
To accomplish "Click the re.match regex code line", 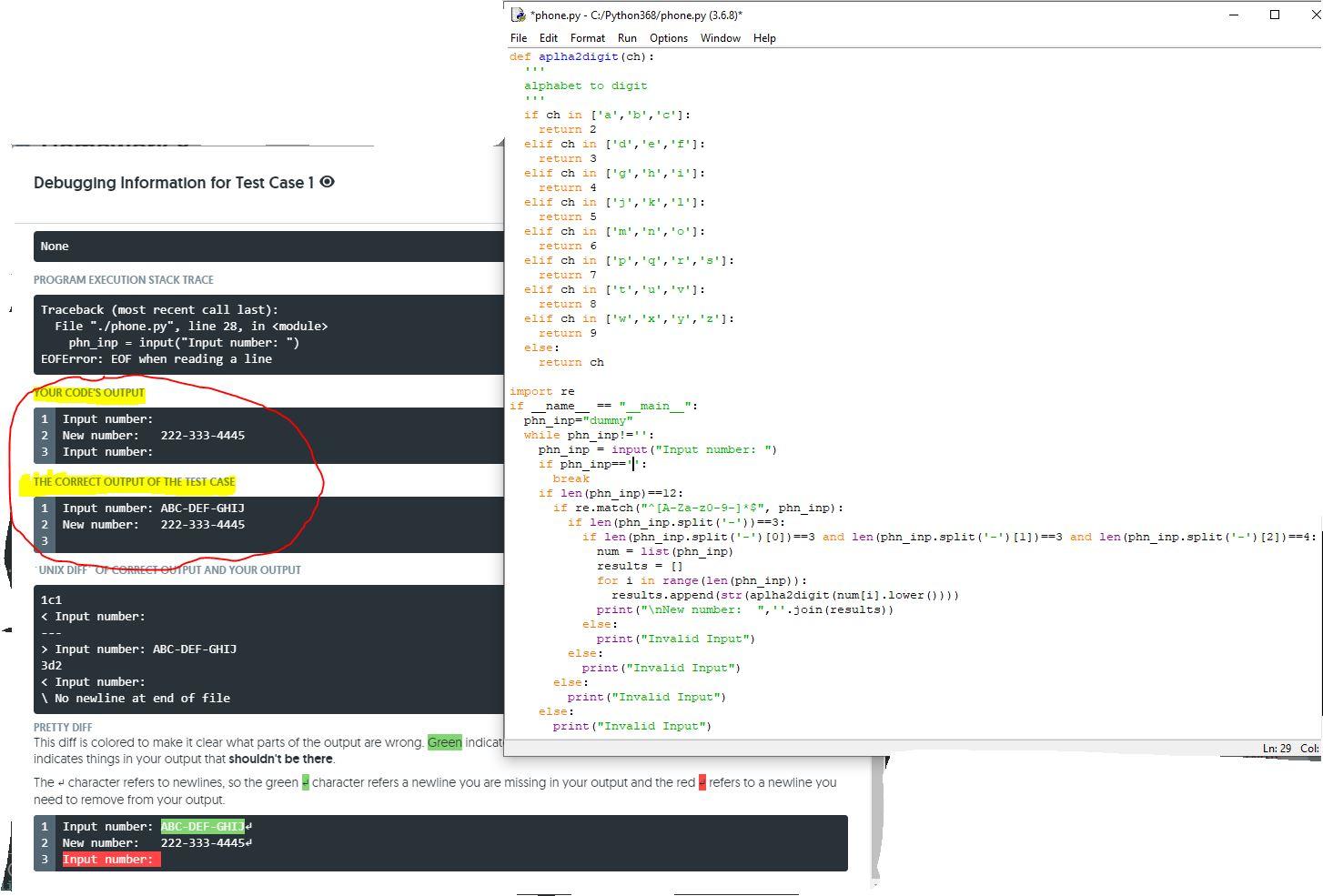I will click(699, 508).
